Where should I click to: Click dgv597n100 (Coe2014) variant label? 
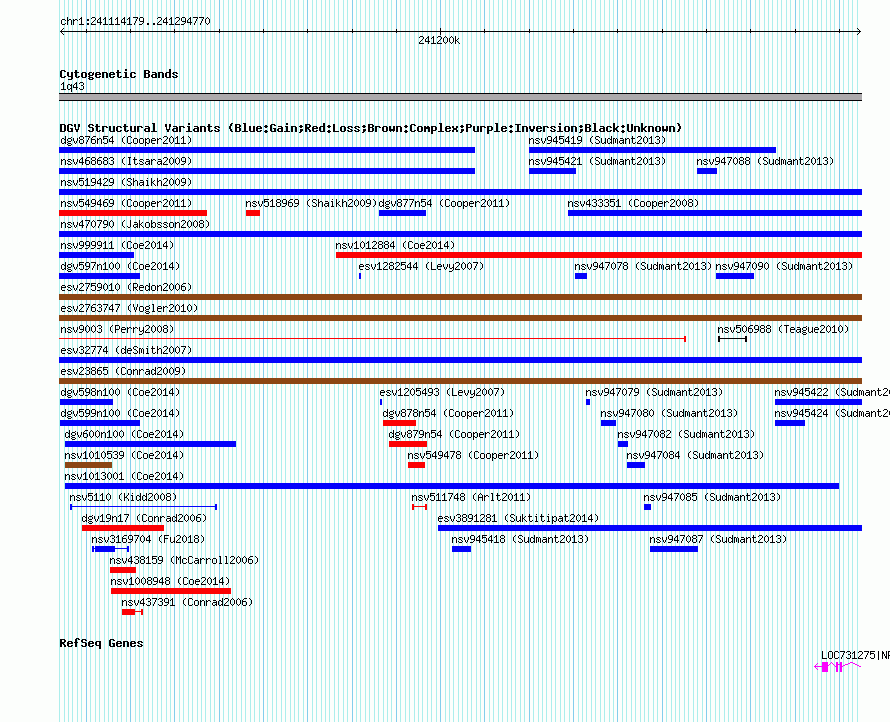(x=120, y=266)
